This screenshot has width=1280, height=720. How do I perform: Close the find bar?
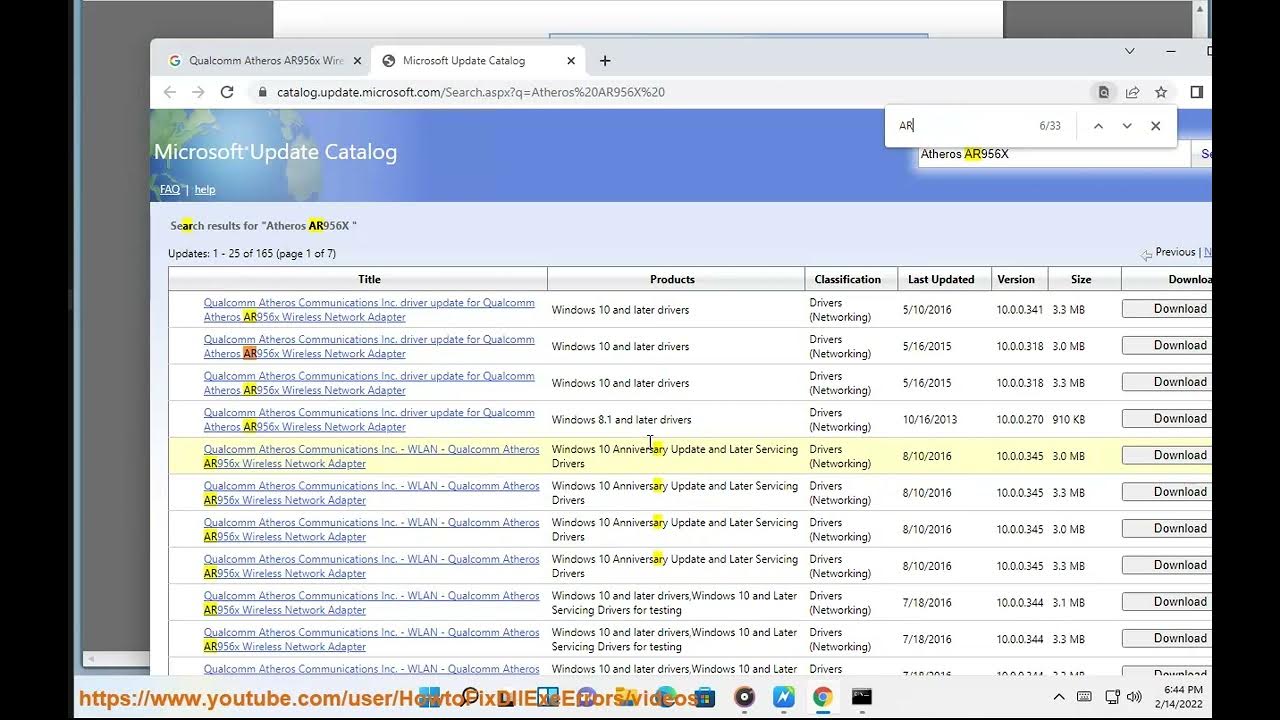pos(1156,126)
